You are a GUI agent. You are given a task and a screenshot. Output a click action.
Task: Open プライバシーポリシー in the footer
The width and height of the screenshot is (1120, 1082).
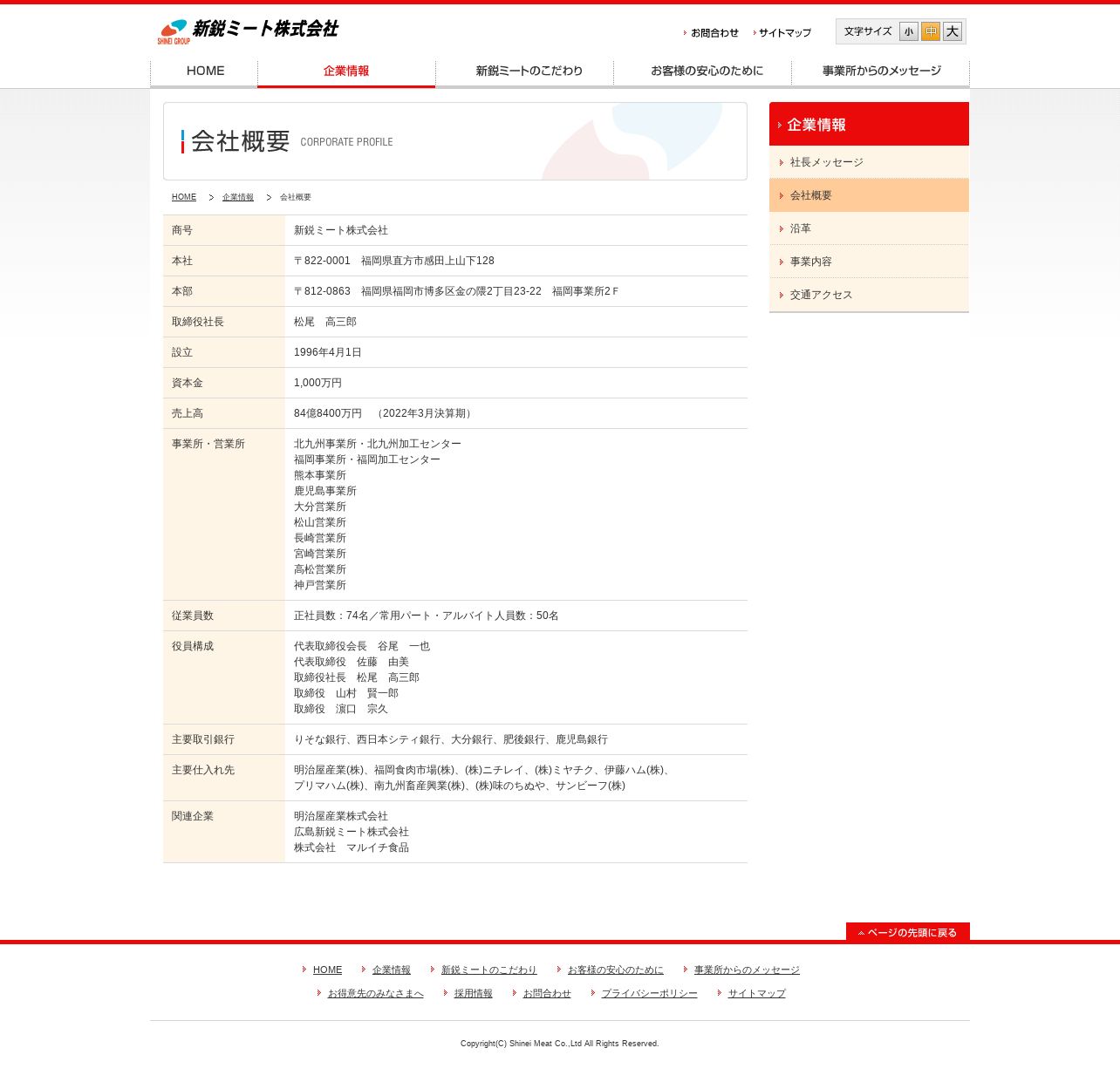650,994
